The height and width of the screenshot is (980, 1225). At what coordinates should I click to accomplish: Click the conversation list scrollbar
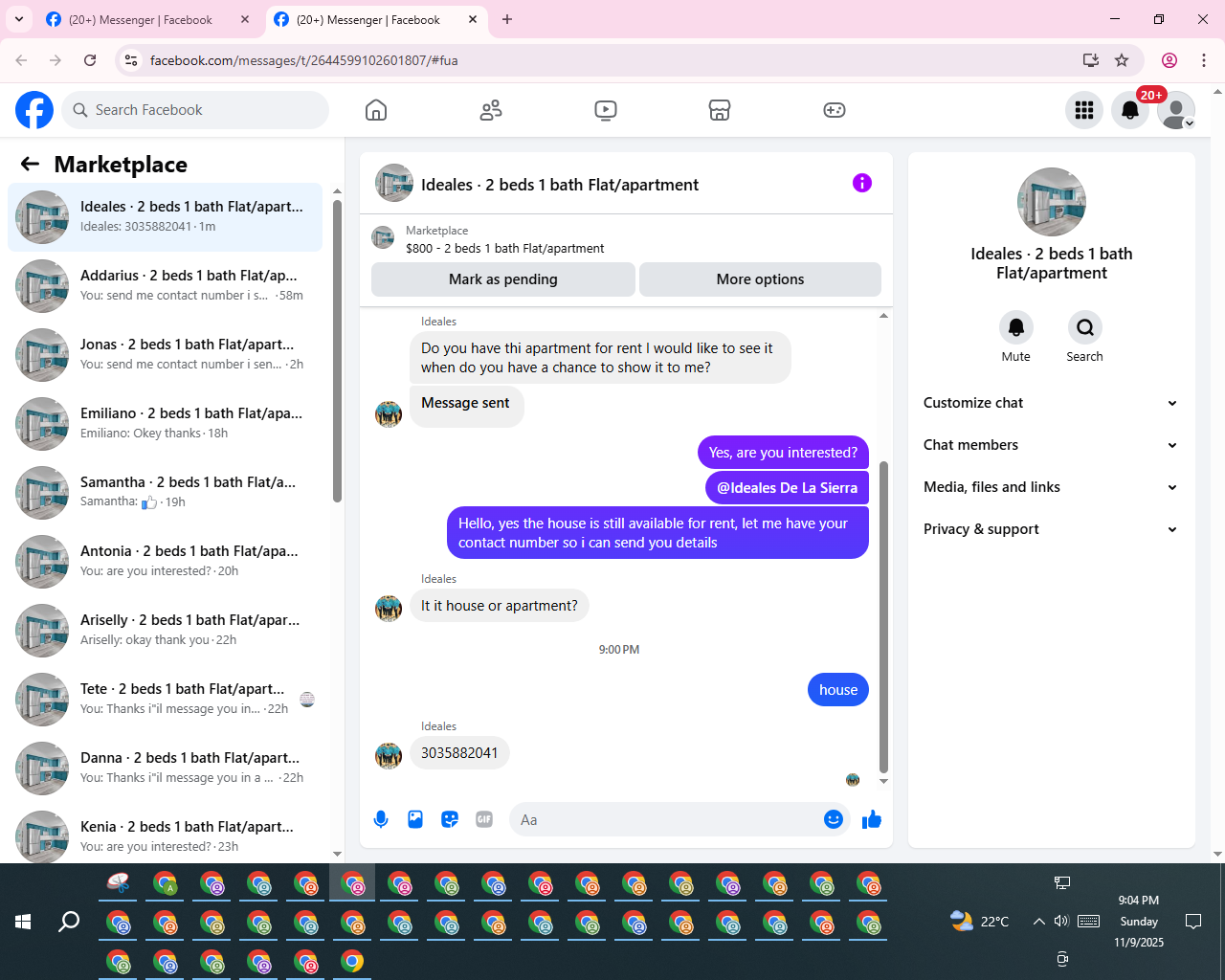(337, 351)
